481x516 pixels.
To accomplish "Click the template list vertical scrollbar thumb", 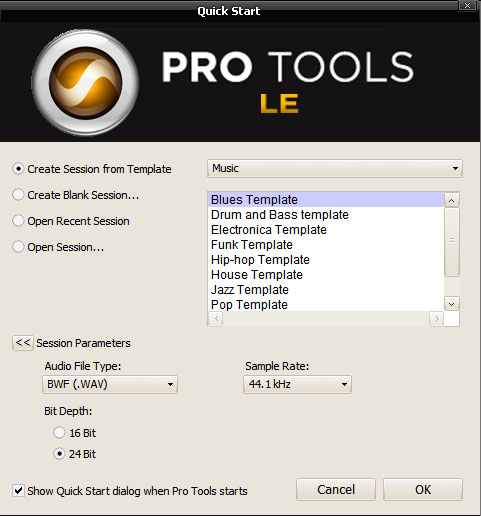I will pos(452,242).
